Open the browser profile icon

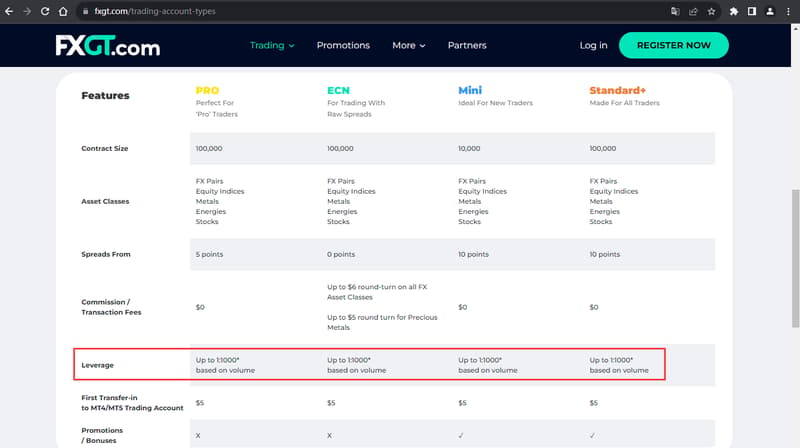click(x=770, y=11)
